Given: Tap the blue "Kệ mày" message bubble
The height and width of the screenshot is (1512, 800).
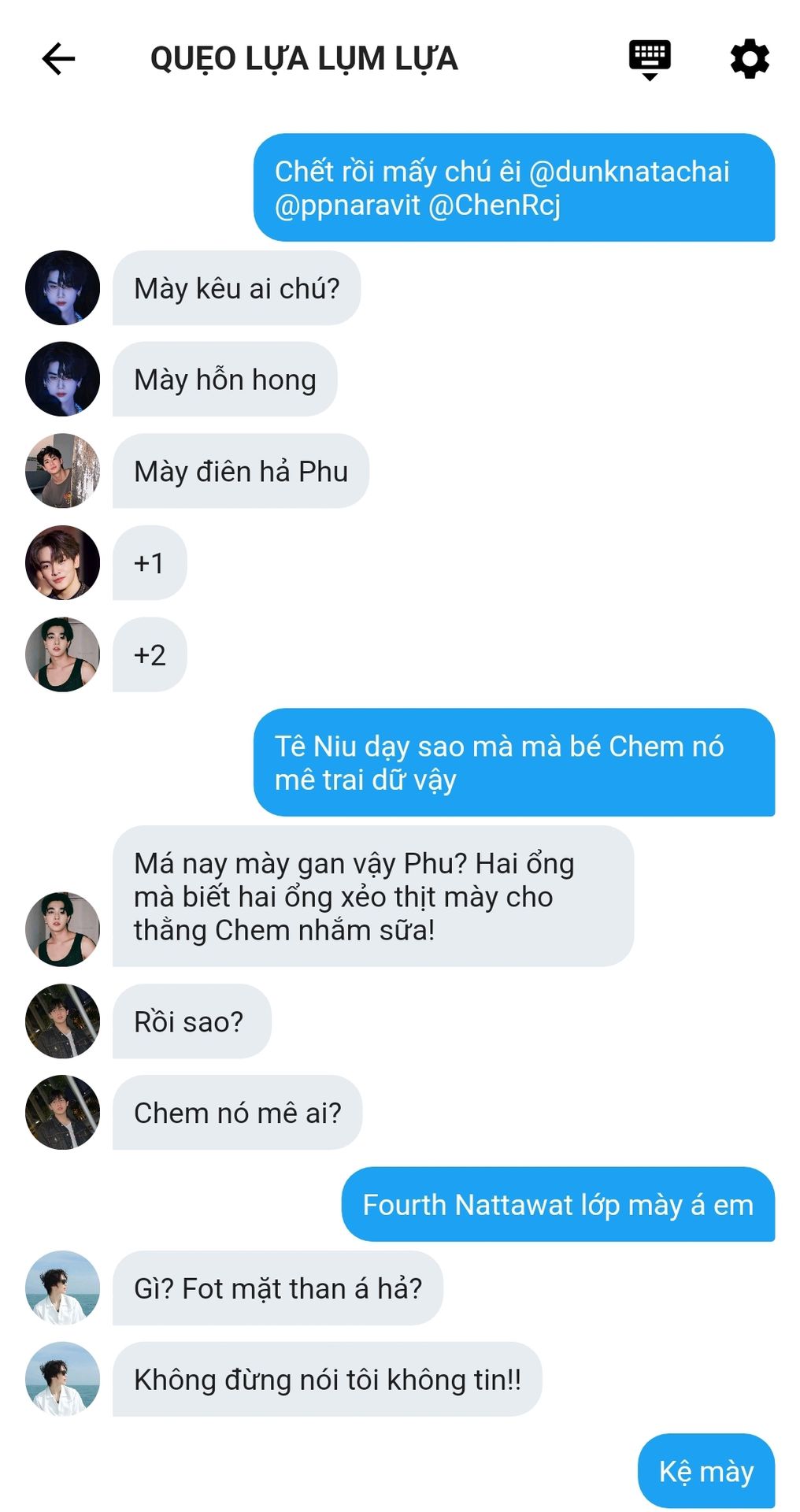Looking at the screenshot, I should (706, 1471).
